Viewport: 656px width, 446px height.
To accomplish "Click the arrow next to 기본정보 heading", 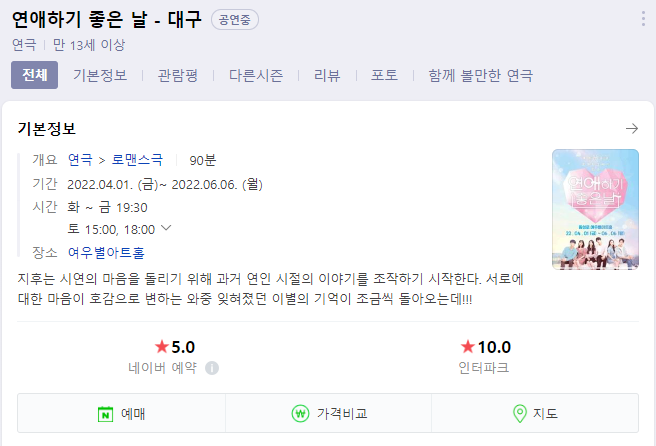I will tap(632, 128).
